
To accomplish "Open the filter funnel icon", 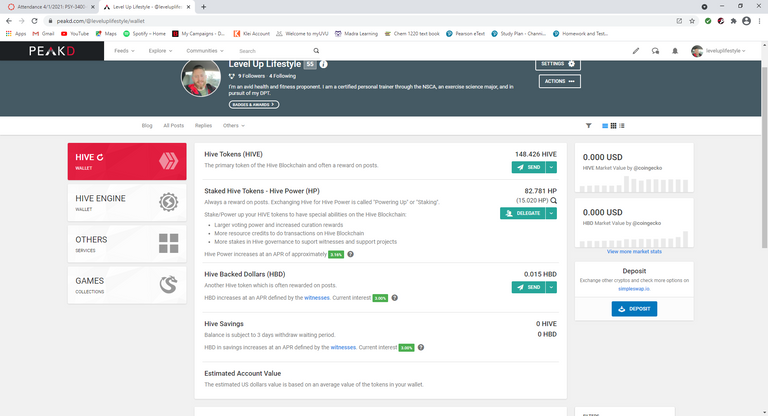I will (589, 126).
